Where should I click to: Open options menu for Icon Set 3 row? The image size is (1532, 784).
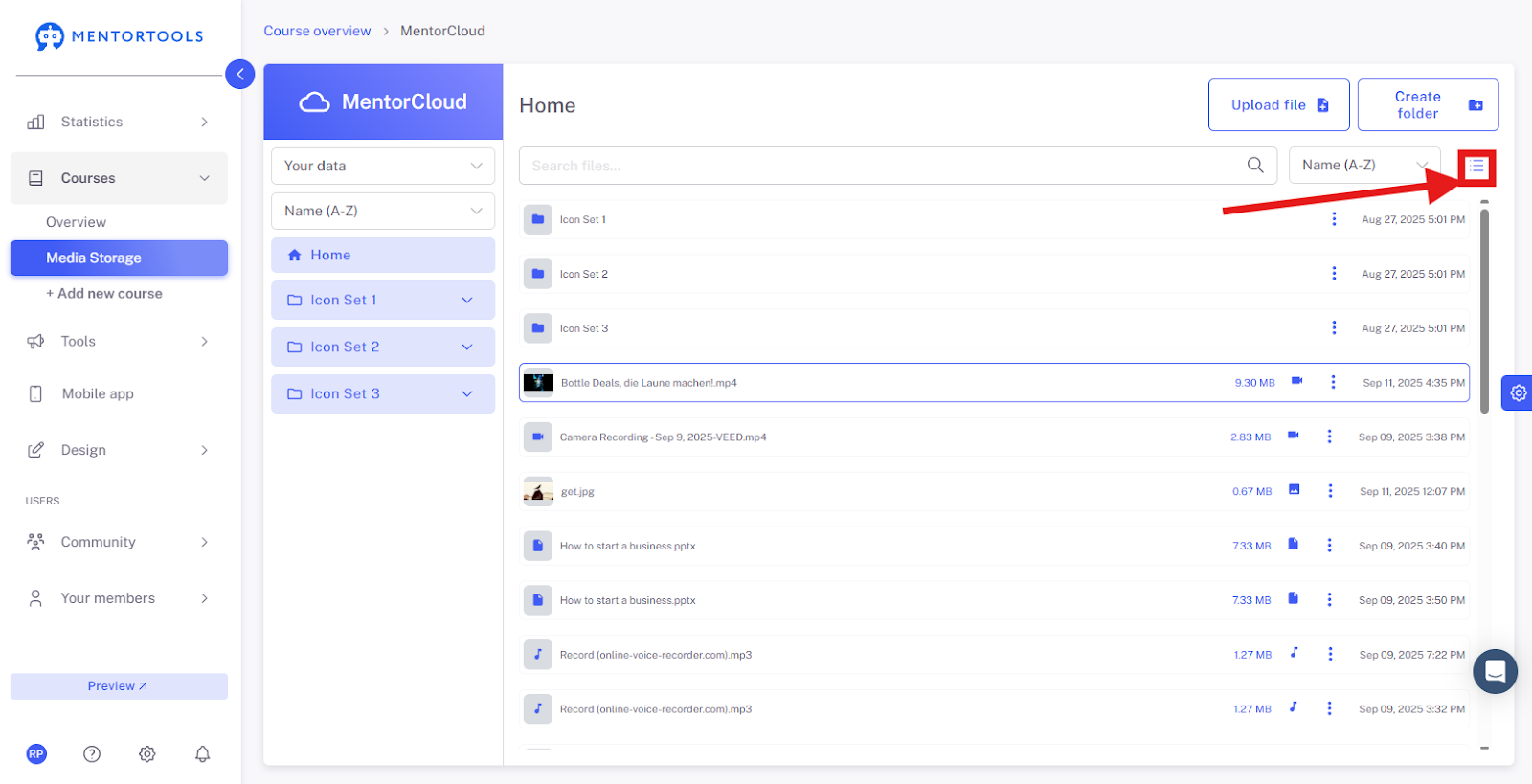click(1334, 328)
